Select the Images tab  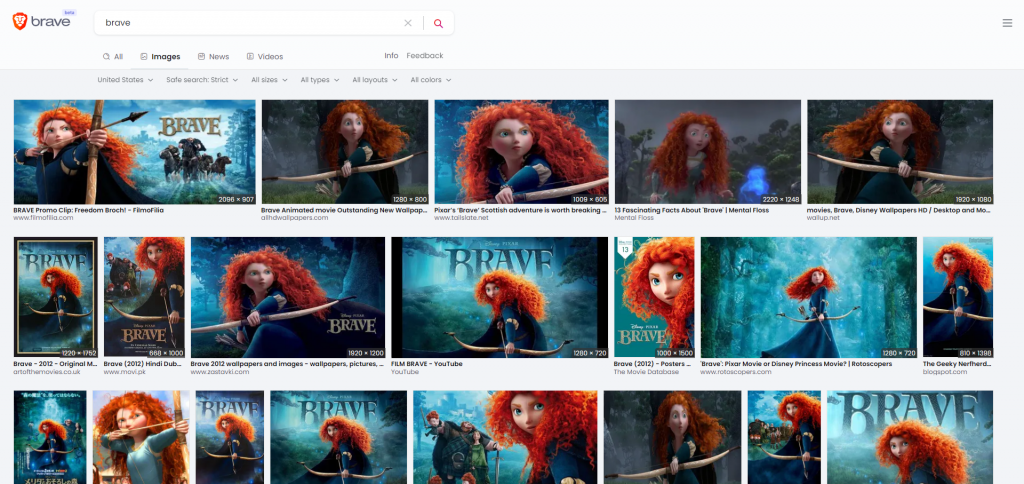coord(160,57)
